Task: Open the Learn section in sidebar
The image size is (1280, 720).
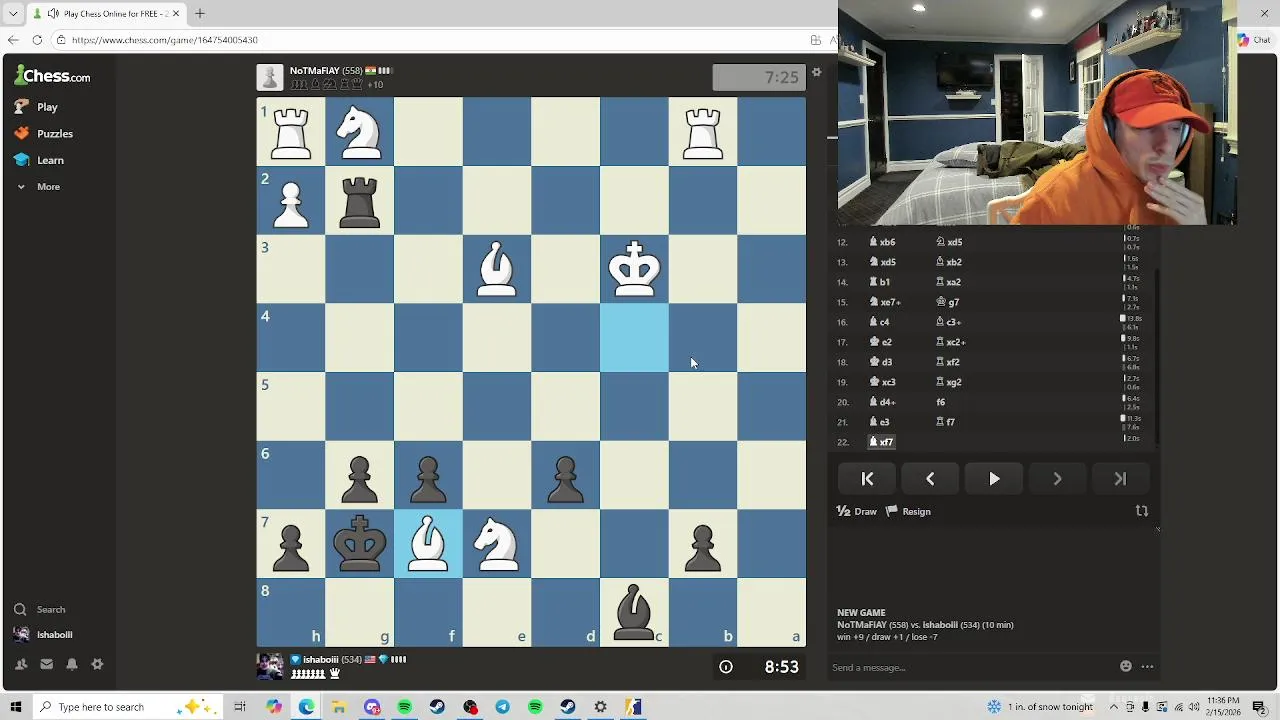Action: click(x=40, y=160)
